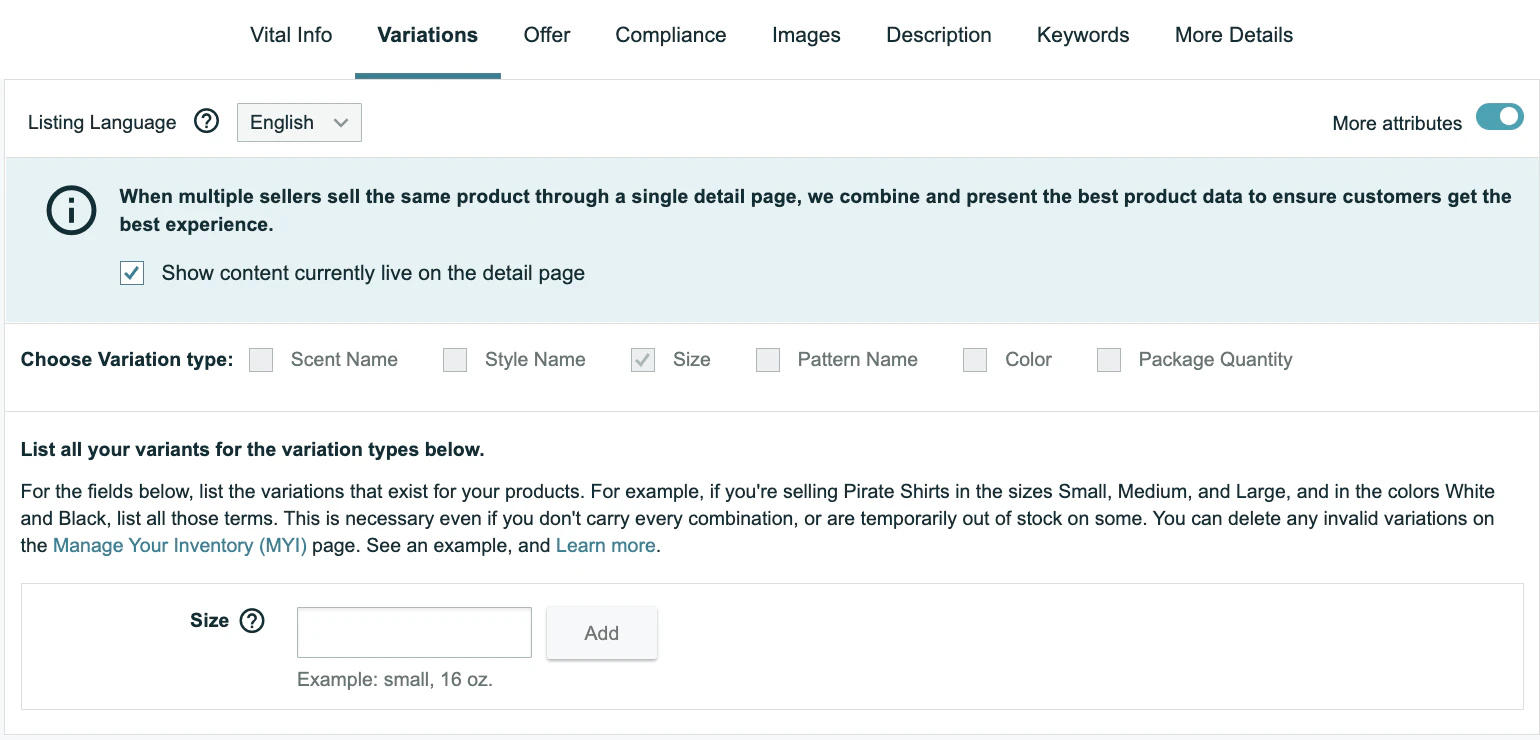This screenshot has height=740, width=1540.
Task: Switch to the Offer tab
Action: point(547,35)
